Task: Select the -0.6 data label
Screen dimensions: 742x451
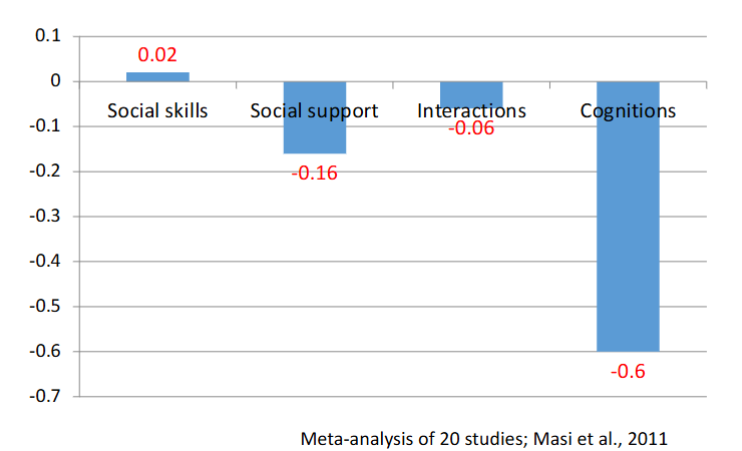Action: pos(628,371)
